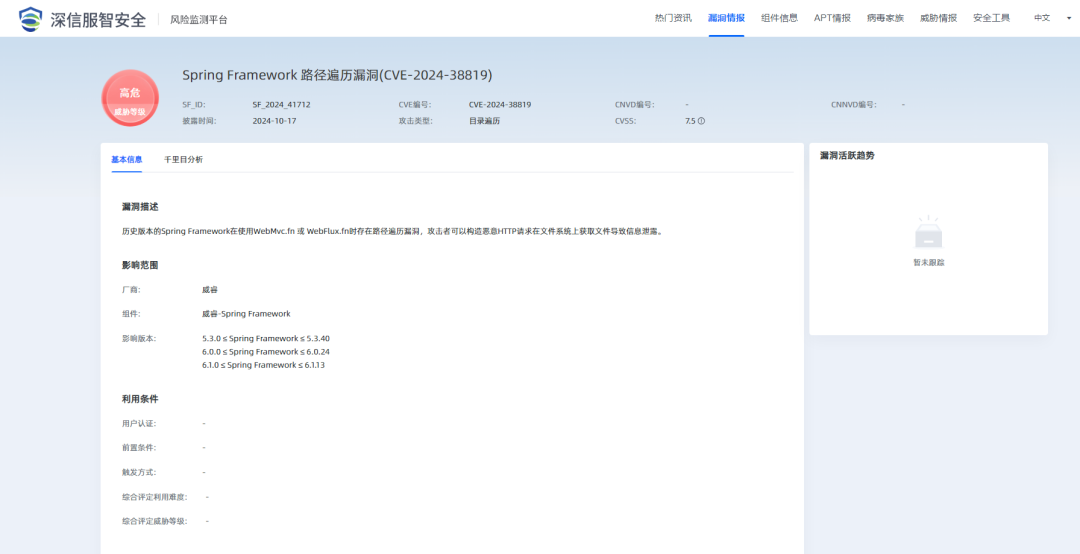The image size is (1080, 554).
Task: Click the 触发方式 label
Action: point(138,472)
